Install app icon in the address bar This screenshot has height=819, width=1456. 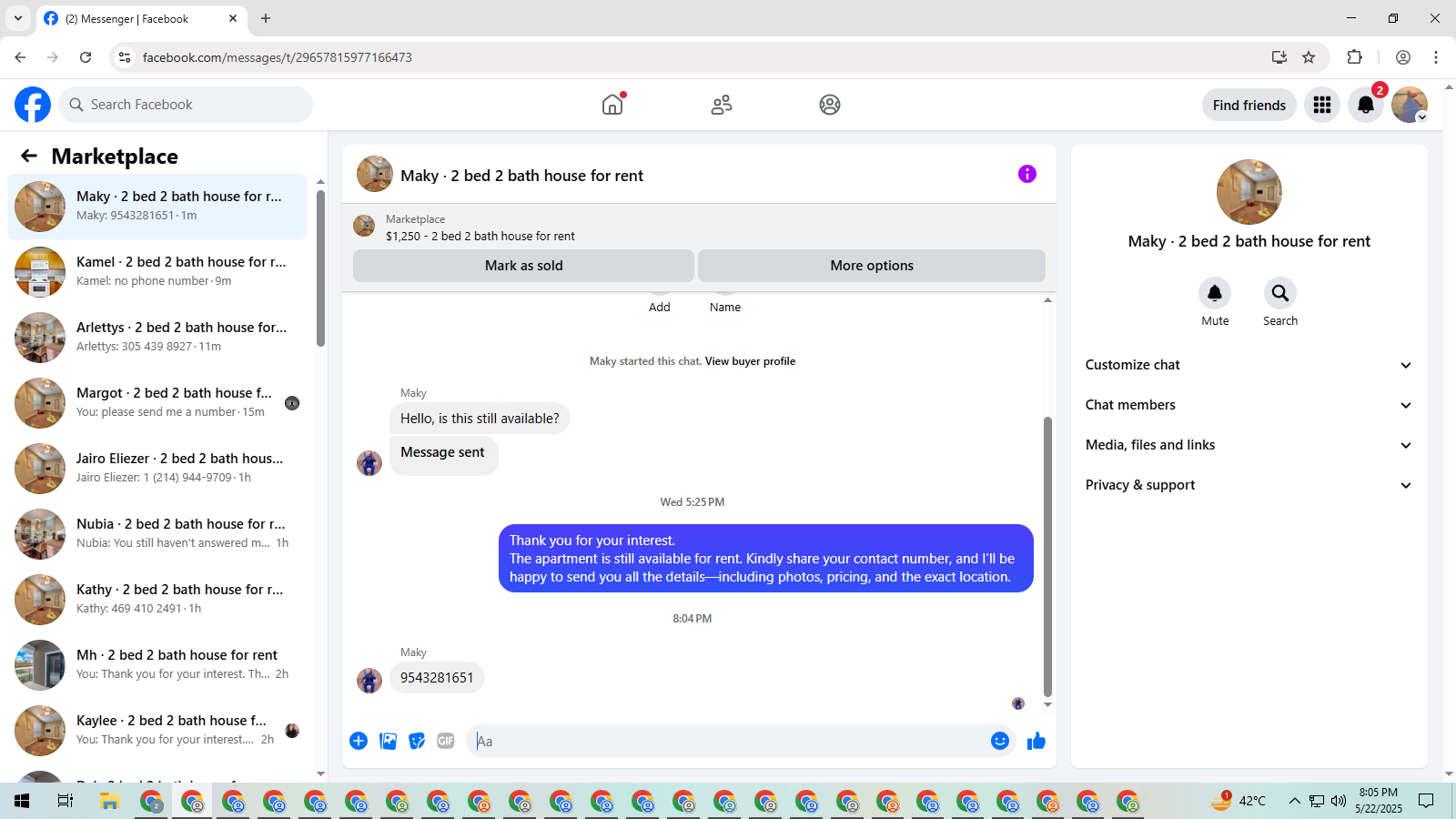[x=1279, y=57]
